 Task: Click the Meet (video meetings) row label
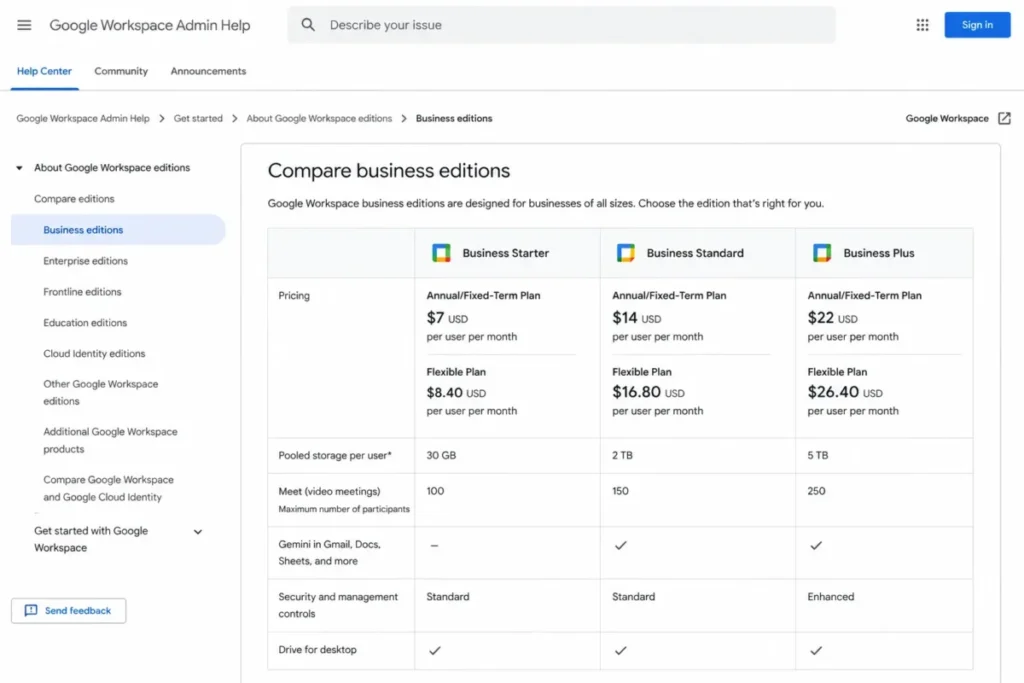[x=329, y=491]
